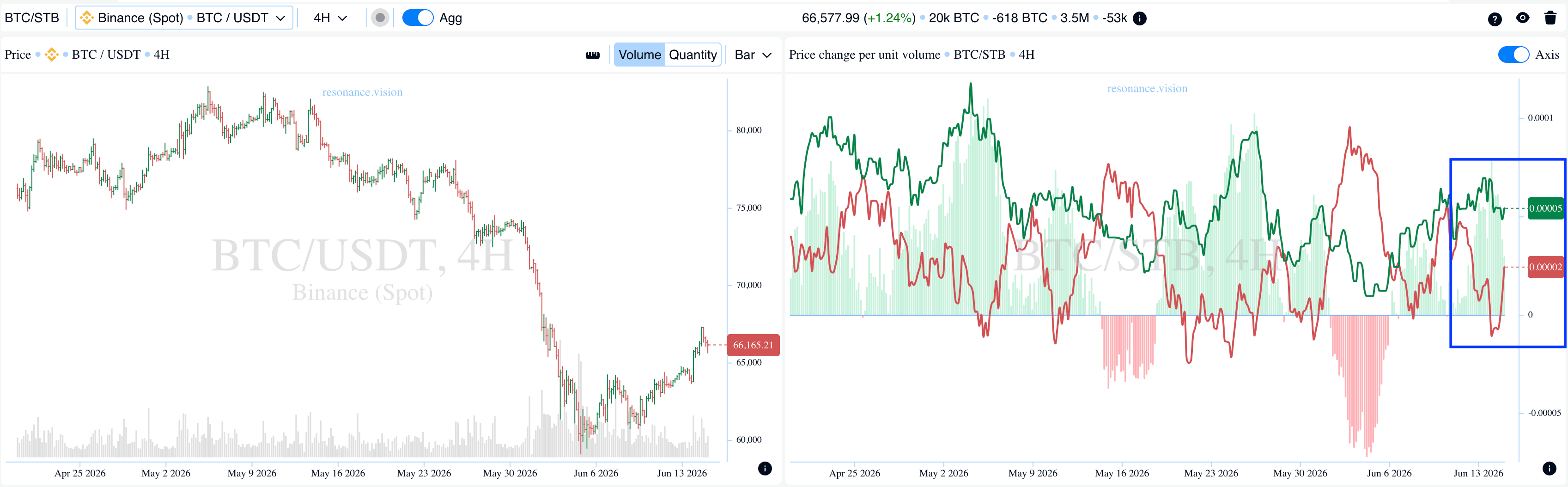This screenshot has height=487, width=1568.
Task: Delete widget using trash icon
Action: pos(1550,18)
